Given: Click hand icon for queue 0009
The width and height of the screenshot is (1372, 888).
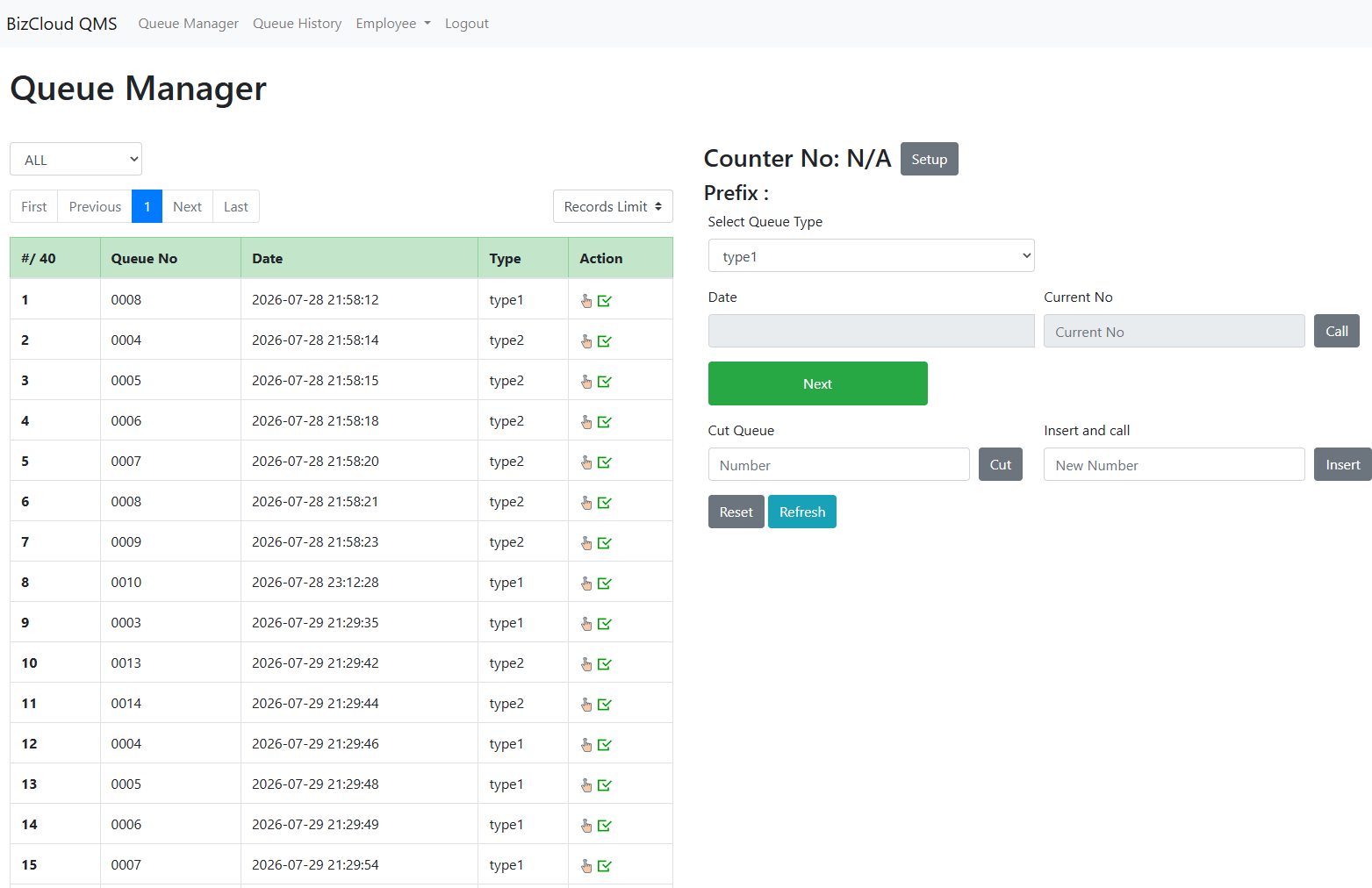Looking at the screenshot, I should click(586, 543).
